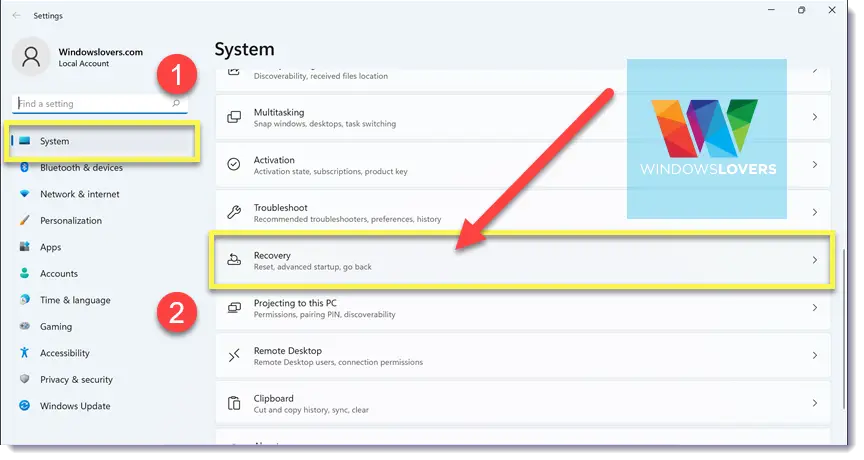This screenshot has height=460, width=864.
Task: Click the Recovery drive icon
Action: [234, 259]
